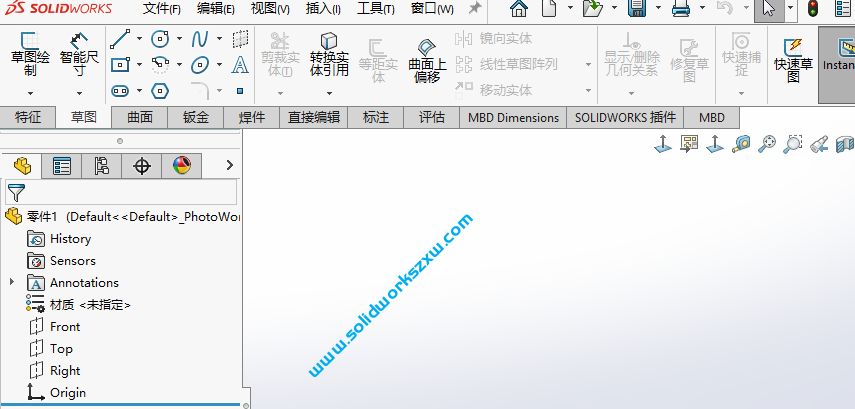This screenshot has width=855, height=409.
Task: Open the Spline tool dropdown arrow
Action: pyautogui.click(x=219, y=39)
